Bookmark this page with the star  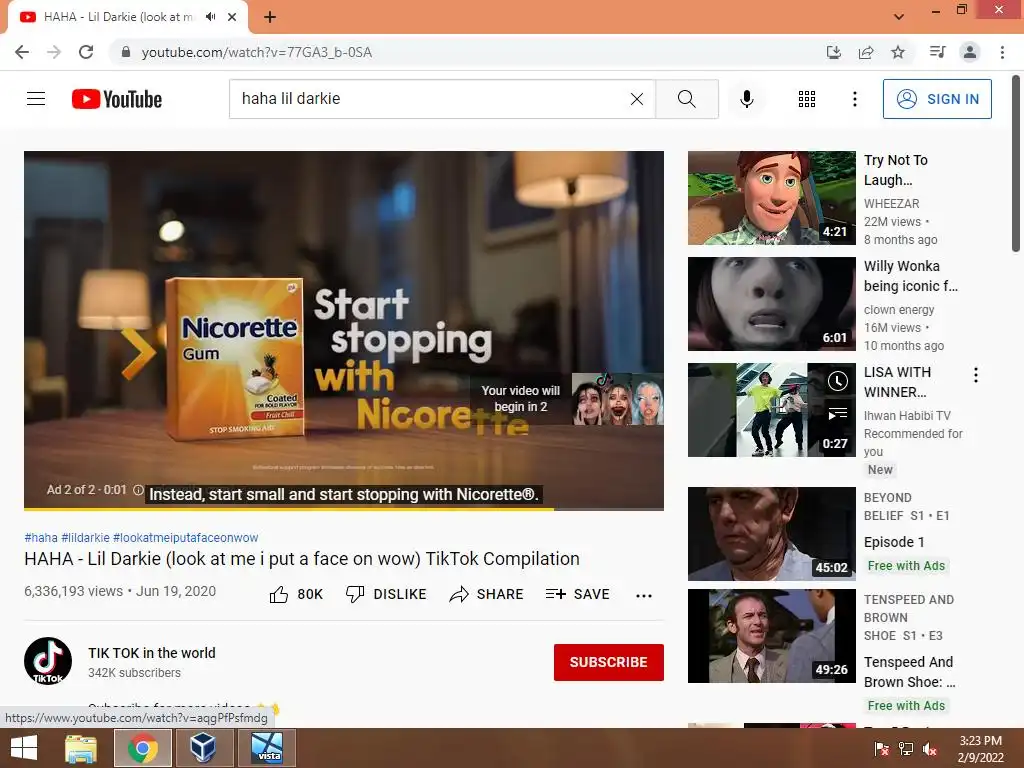click(898, 52)
